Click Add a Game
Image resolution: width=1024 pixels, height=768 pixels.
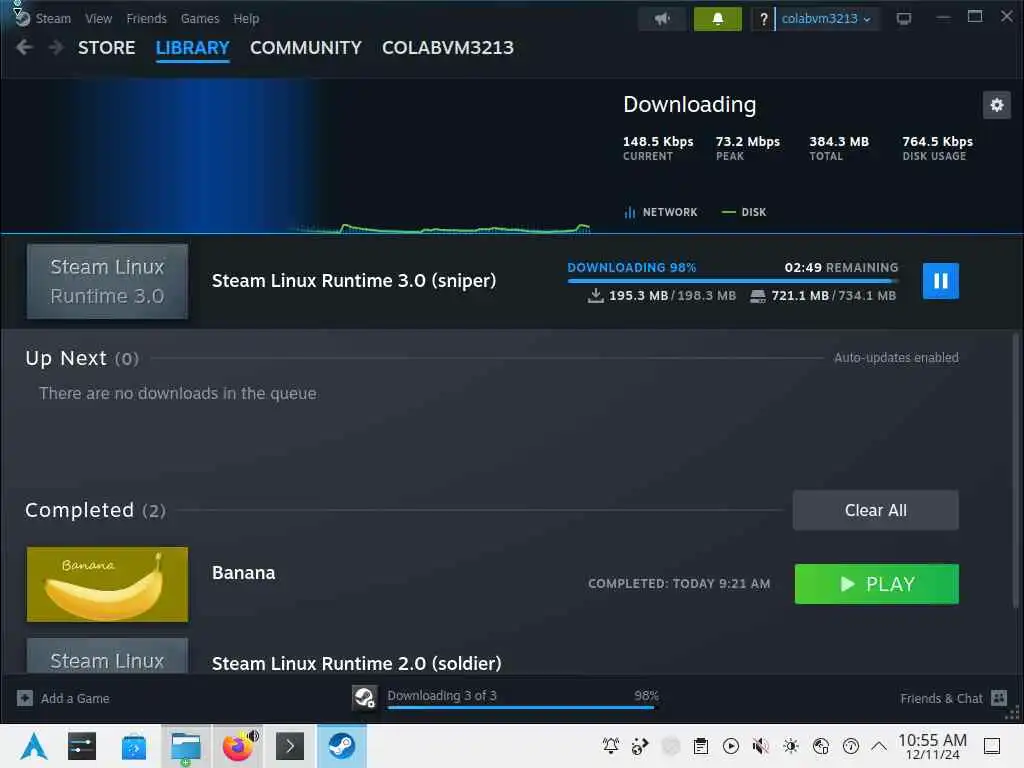(x=63, y=698)
